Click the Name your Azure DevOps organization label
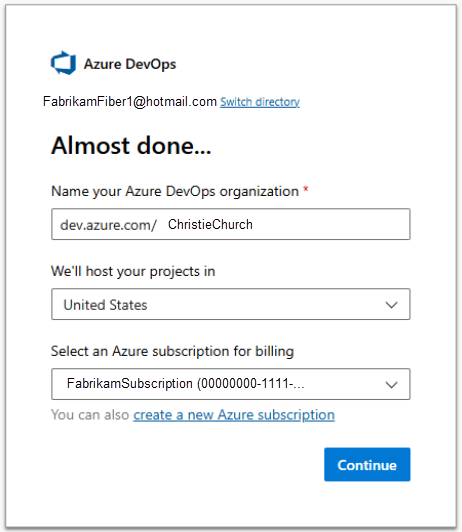Image resolution: width=462 pixels, height=532 pixels. (x=175, y=191)
